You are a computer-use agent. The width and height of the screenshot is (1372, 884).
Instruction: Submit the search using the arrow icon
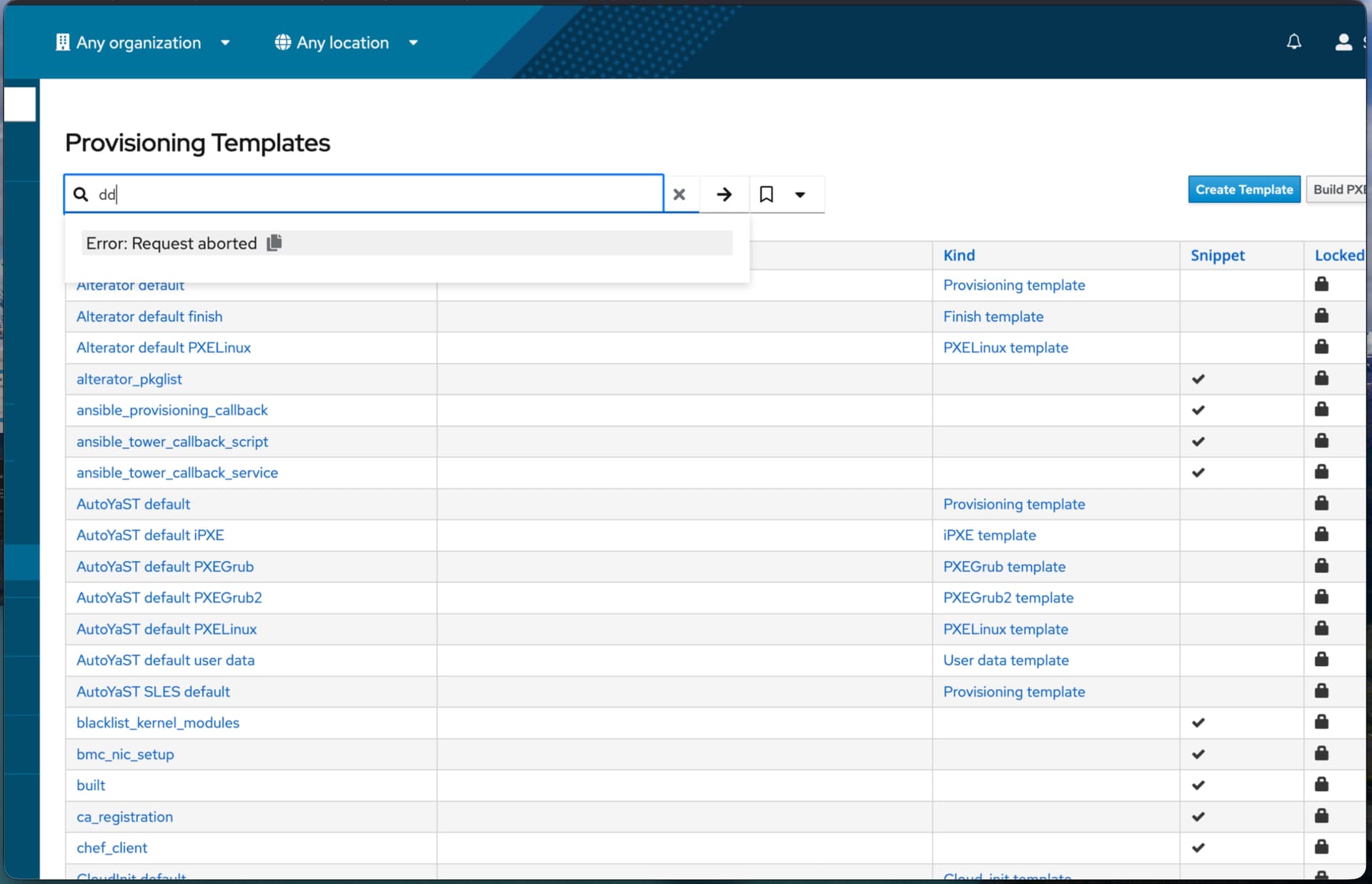pos(724,194)
